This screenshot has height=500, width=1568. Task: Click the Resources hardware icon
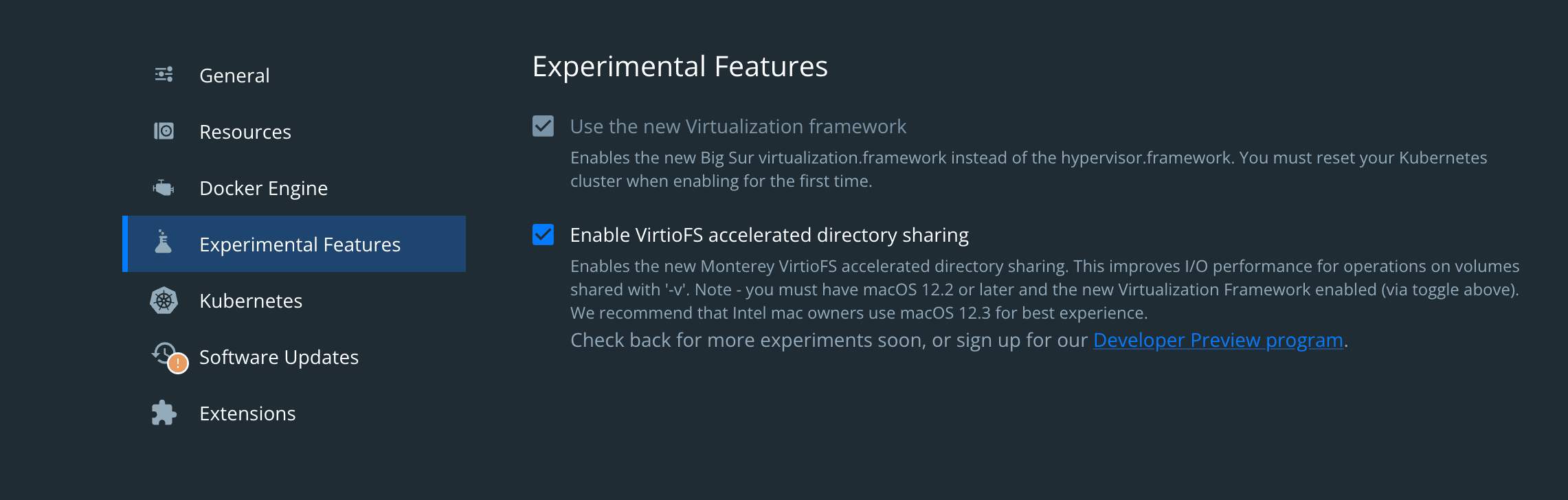coord(164,130)
